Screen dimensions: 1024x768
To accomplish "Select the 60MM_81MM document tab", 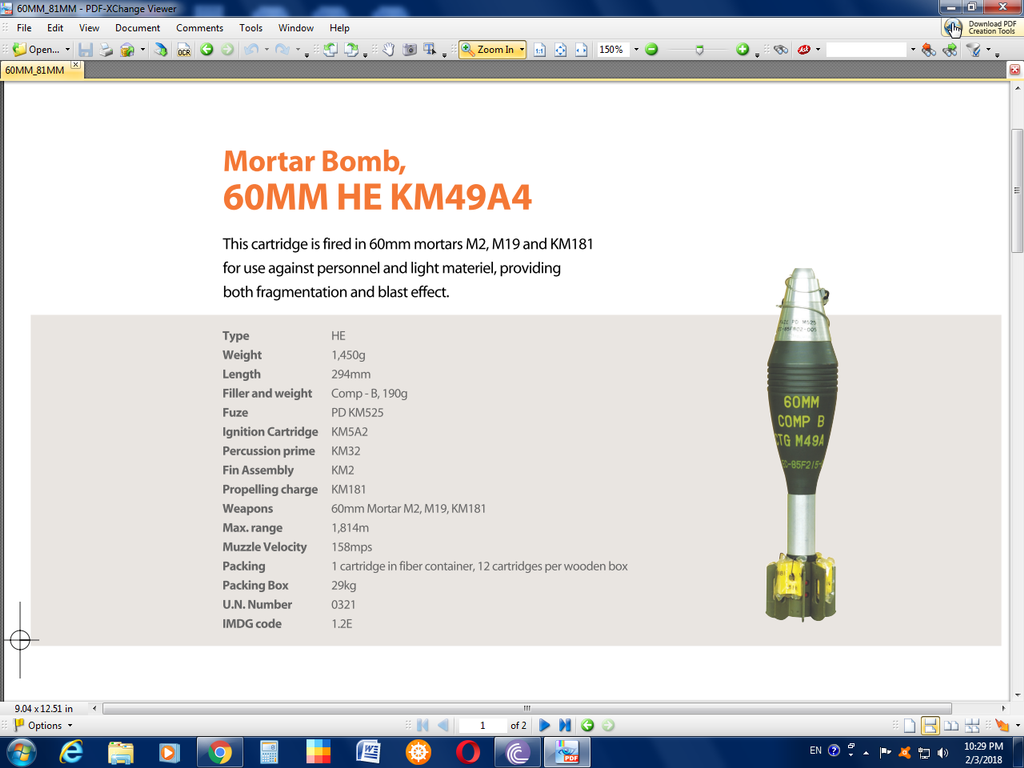I will point(35,70).
